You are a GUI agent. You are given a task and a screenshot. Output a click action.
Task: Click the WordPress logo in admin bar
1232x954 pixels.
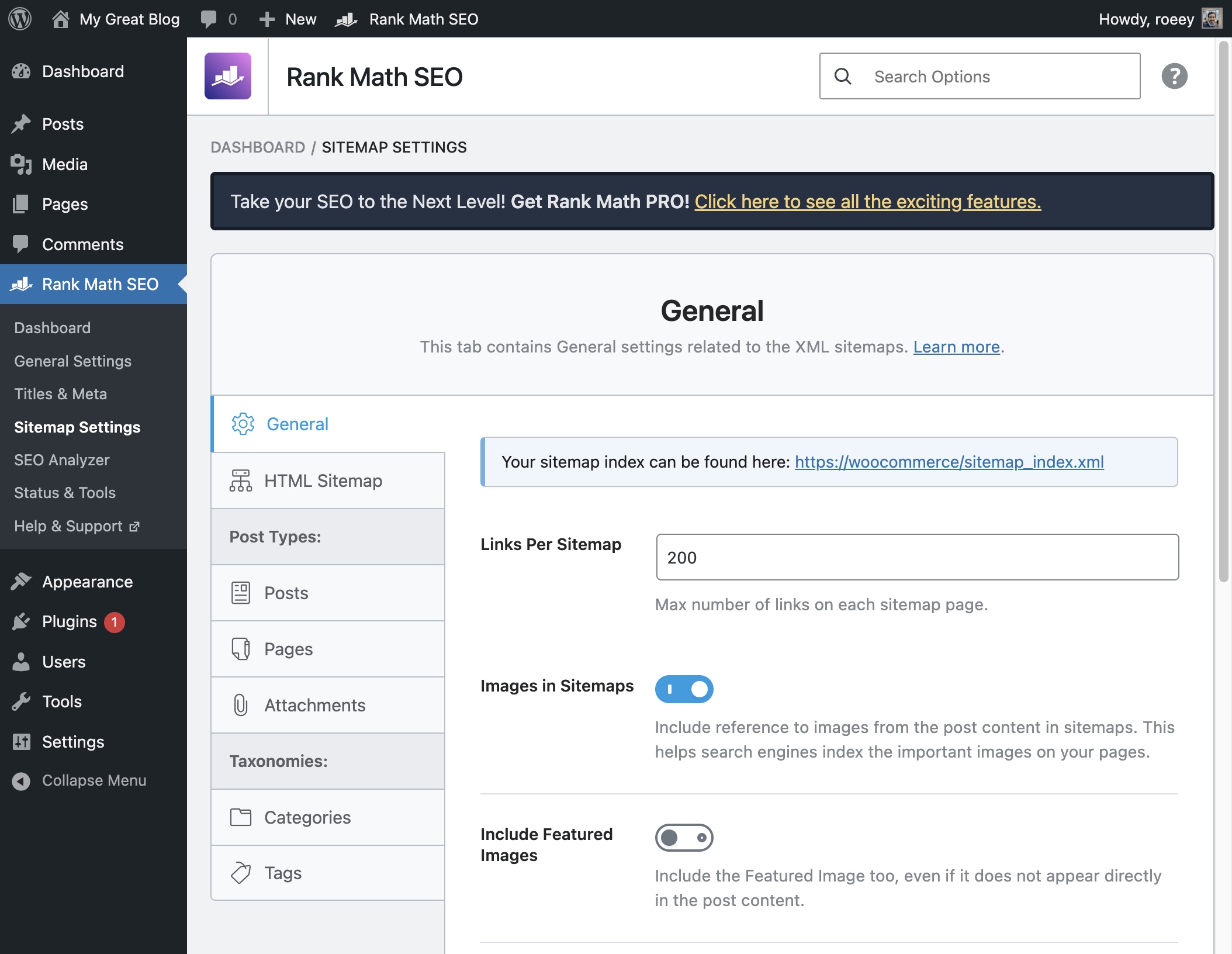[20, 19]
